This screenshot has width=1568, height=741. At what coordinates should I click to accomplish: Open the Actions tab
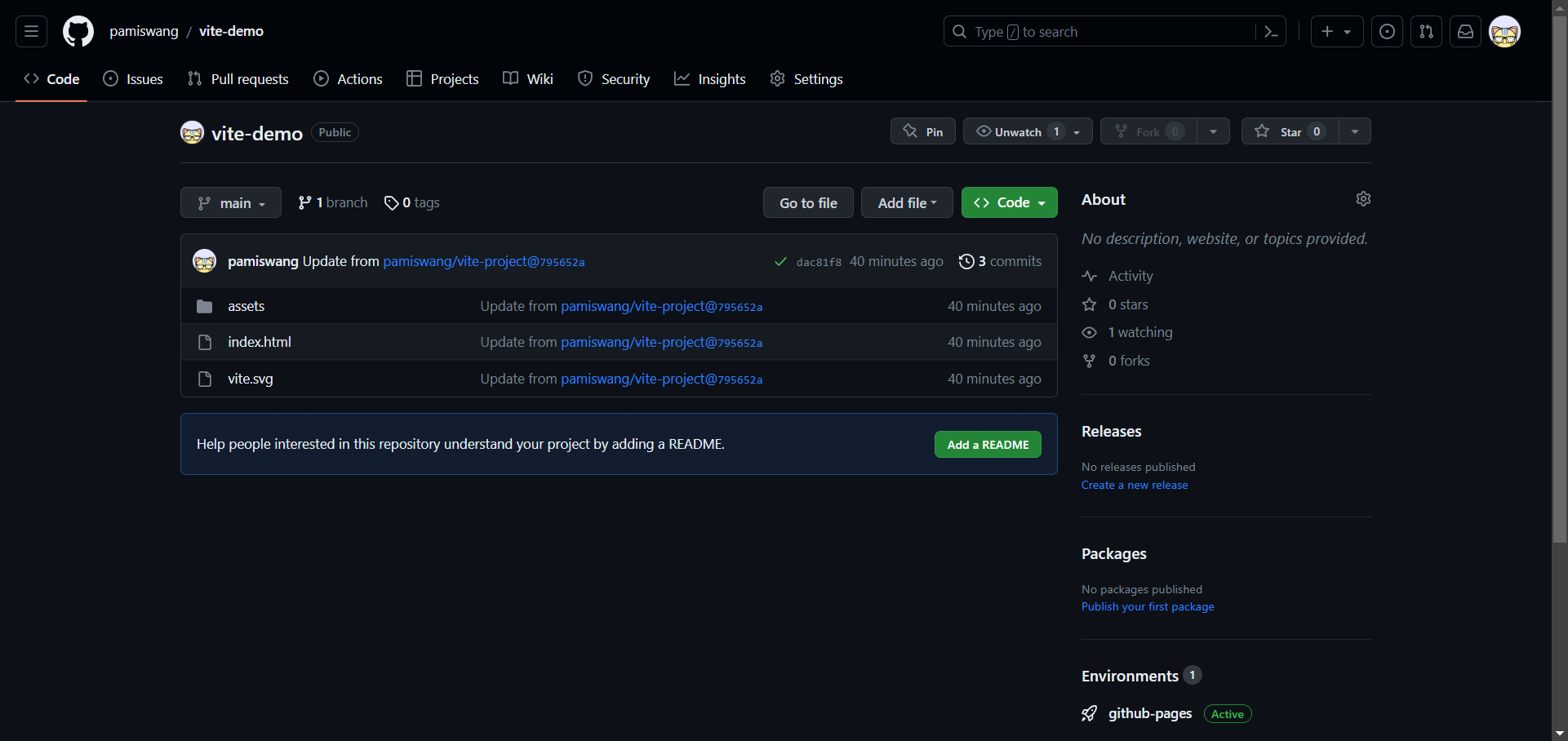coord(348,79)
